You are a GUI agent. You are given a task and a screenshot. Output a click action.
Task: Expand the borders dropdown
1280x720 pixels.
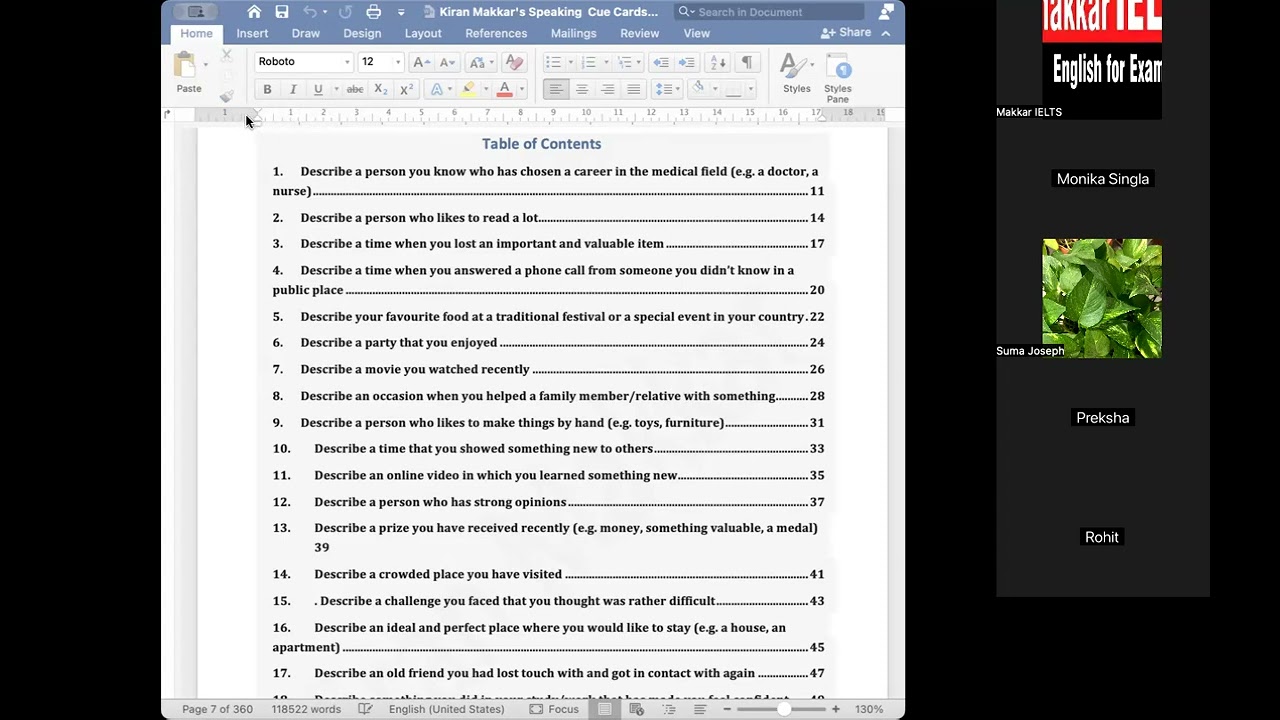pos(750,90)
